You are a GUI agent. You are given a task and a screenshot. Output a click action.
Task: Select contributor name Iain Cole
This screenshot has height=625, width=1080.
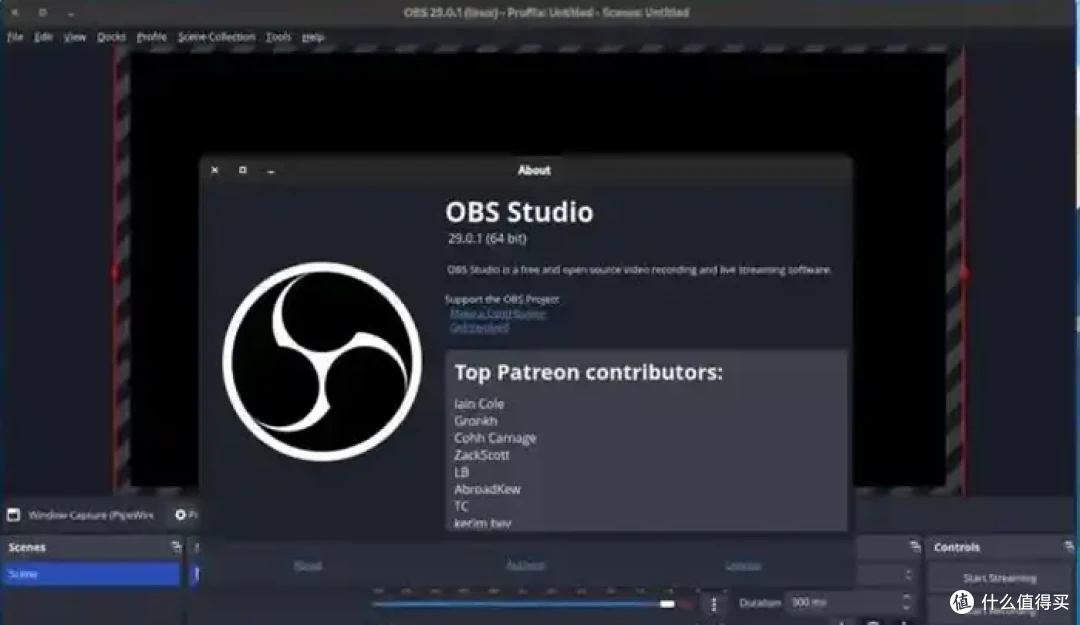coord(479,404)
